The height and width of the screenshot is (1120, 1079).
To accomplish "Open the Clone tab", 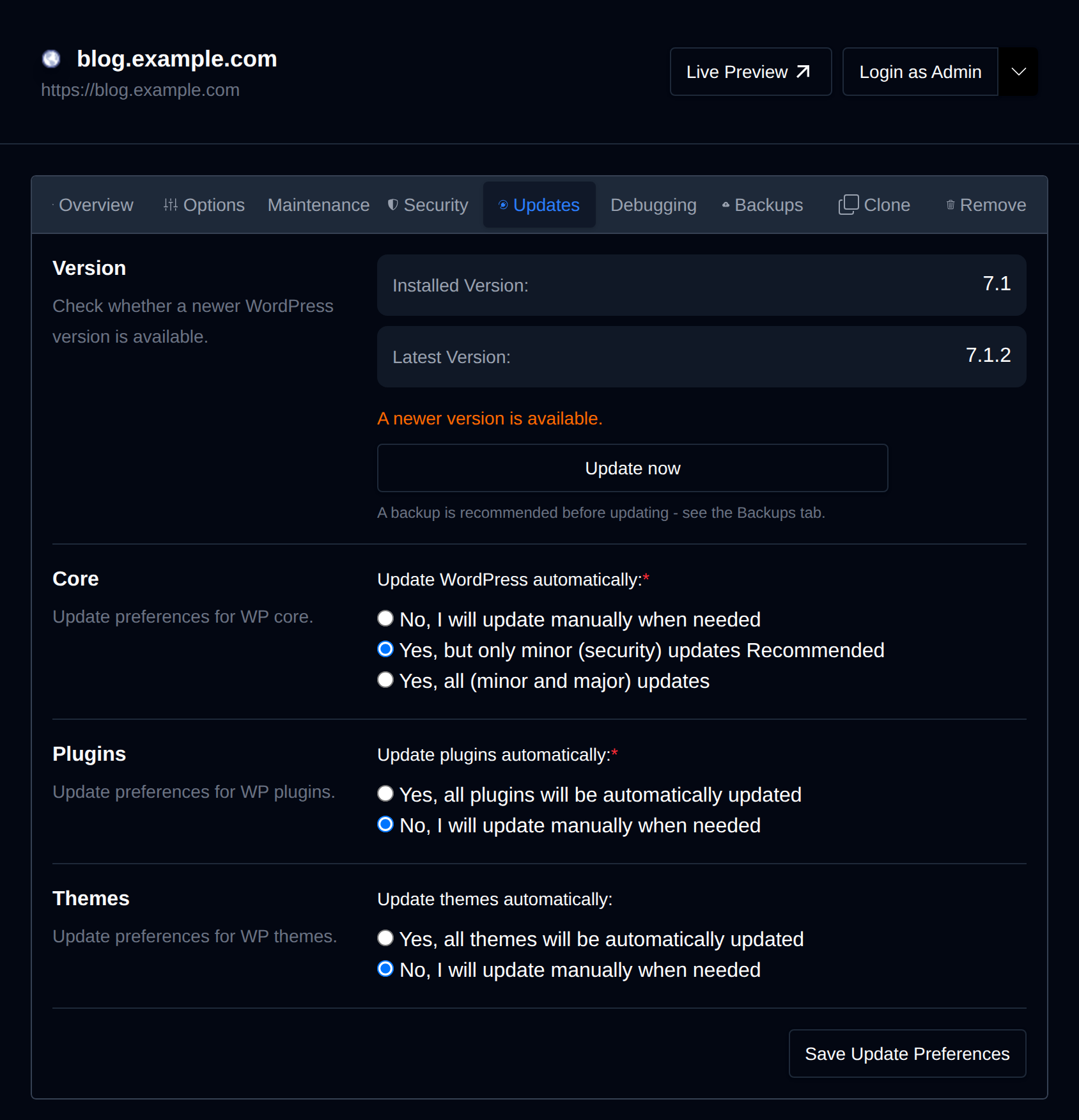I will (874, 205).
